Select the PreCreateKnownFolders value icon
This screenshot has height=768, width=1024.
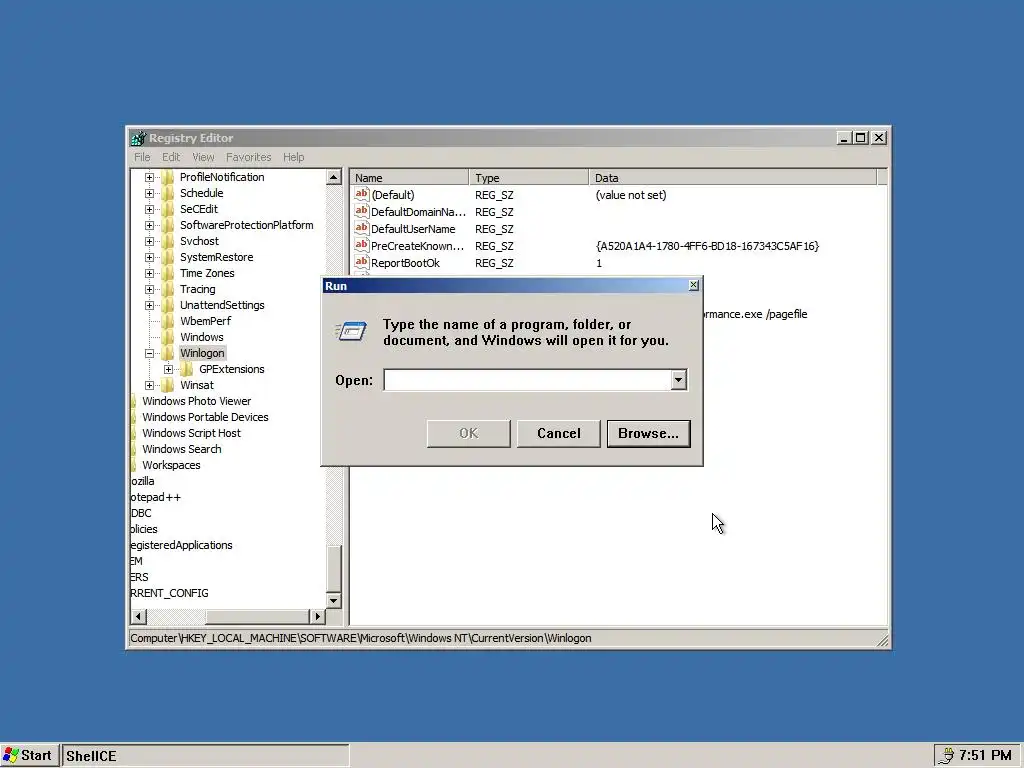point(362,246)
